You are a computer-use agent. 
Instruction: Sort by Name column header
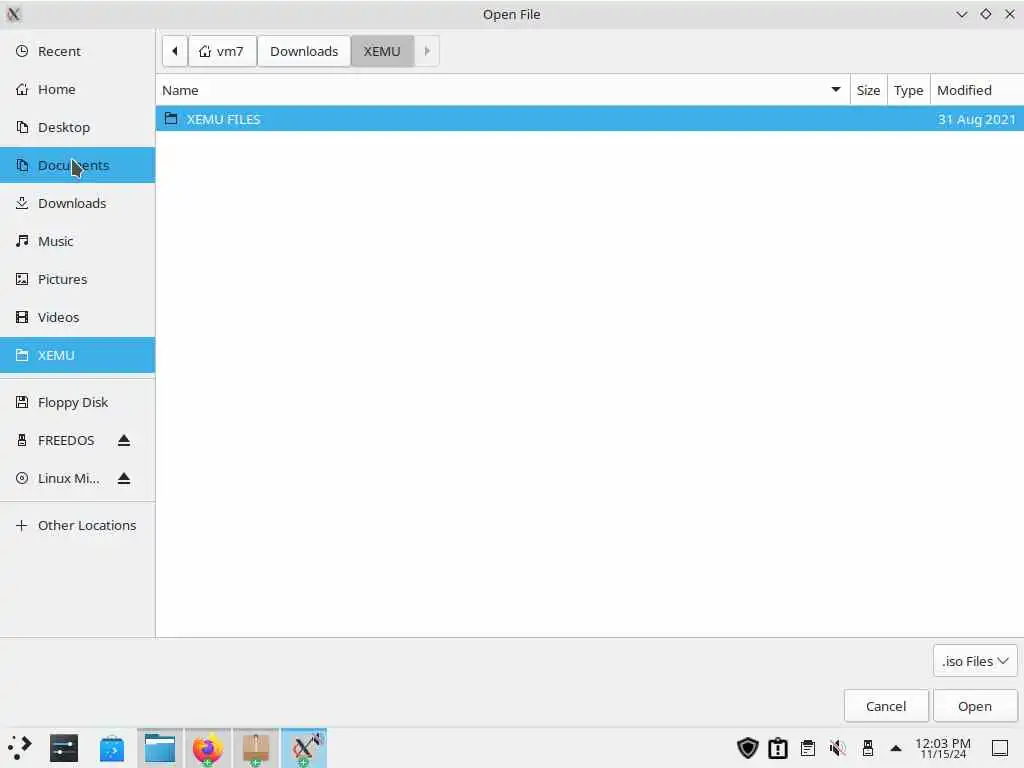[502, 90]
